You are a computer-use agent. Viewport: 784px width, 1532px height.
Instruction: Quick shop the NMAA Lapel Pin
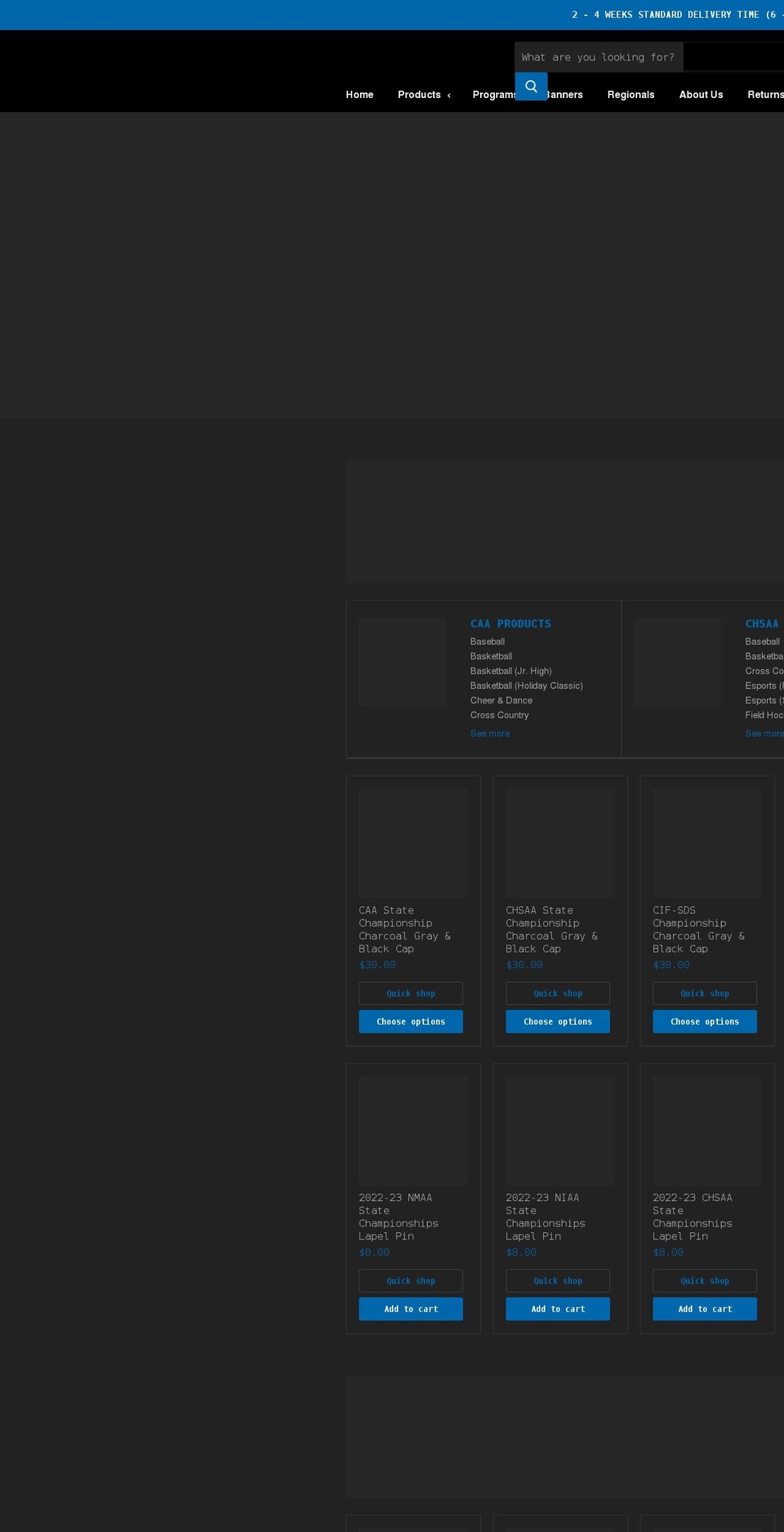[411, 1281]
